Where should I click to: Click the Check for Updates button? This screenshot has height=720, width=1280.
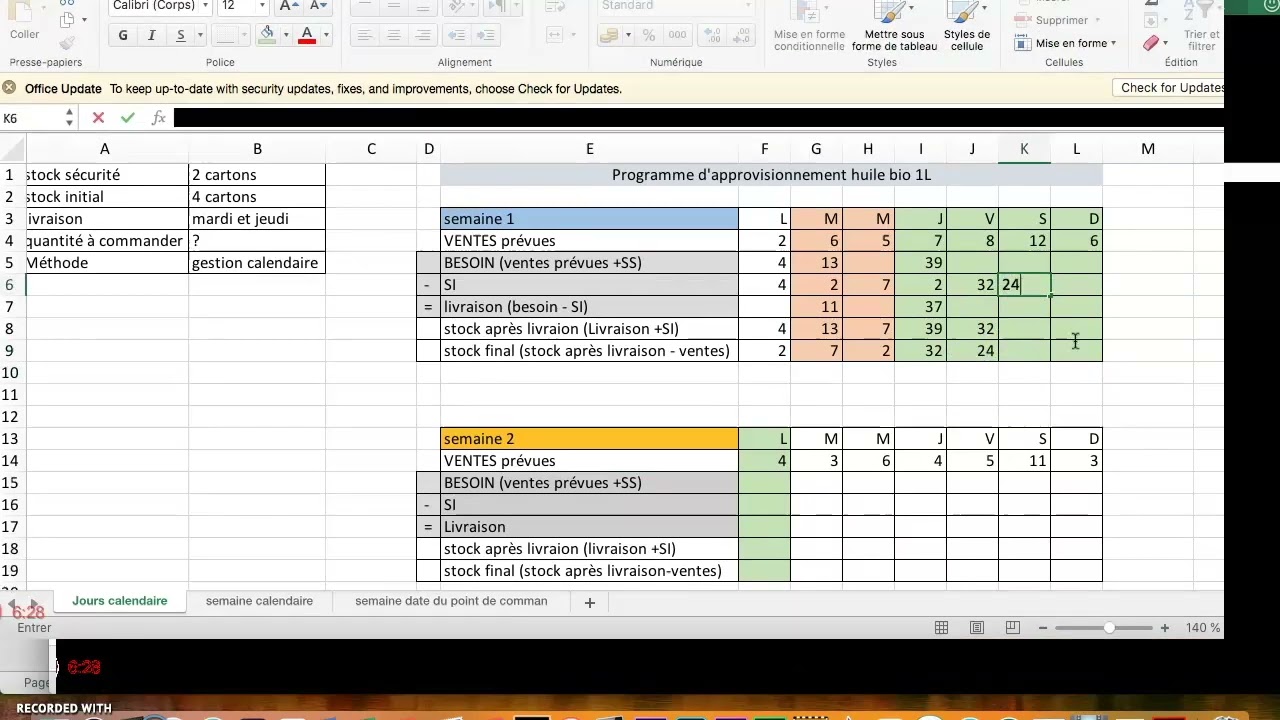pyautogui.click(x=1170, y=88)
